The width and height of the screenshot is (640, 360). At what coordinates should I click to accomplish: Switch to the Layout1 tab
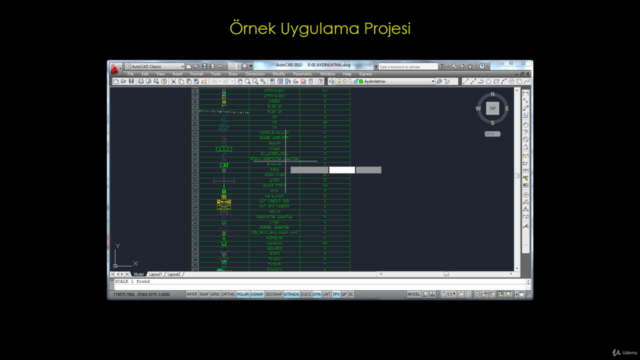pyautogui.click(x=155, y=274)
